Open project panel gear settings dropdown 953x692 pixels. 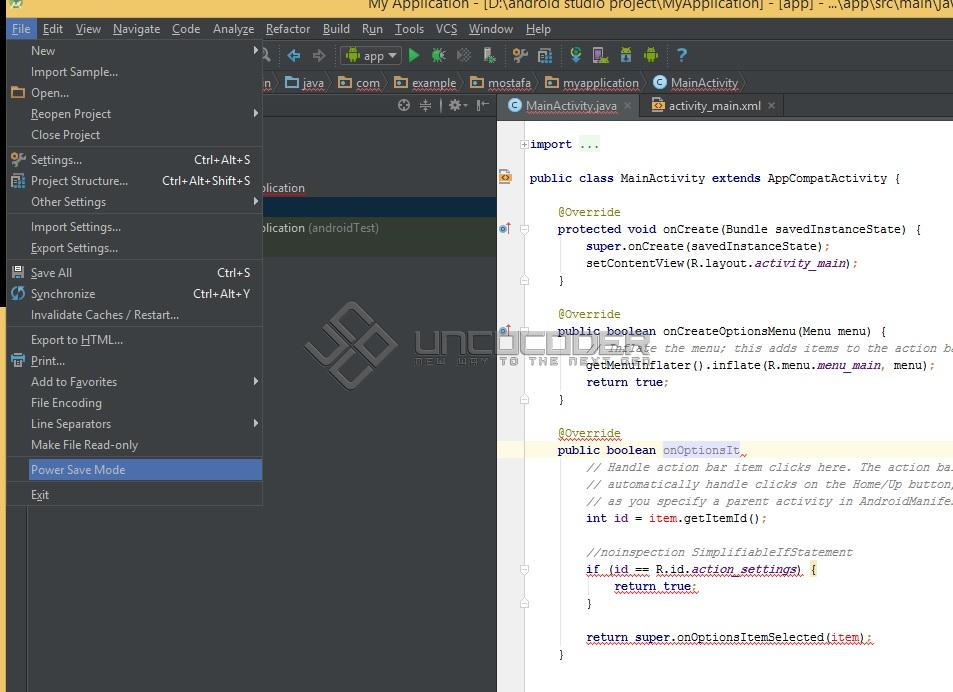[458, 105]
